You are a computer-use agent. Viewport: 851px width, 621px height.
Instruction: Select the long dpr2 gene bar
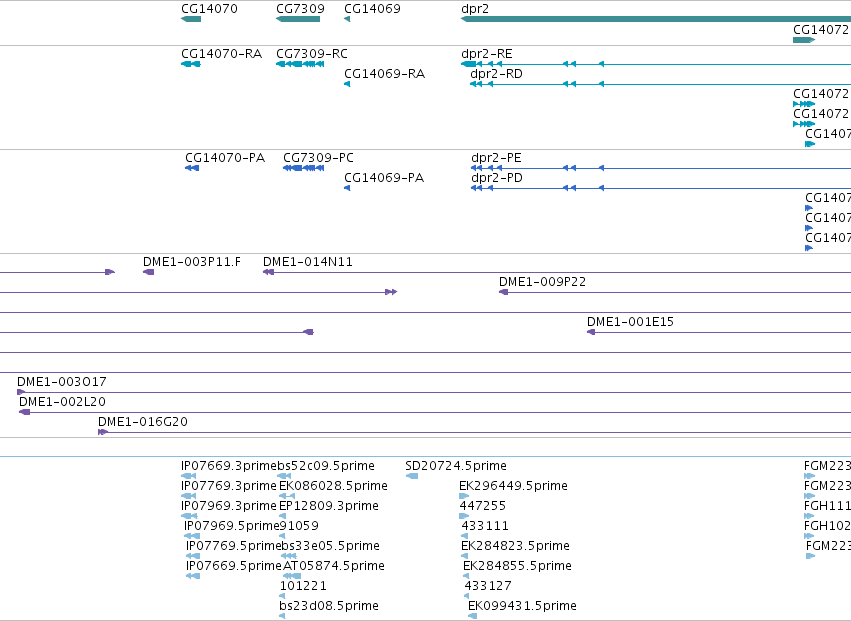[x=656, y=19]
